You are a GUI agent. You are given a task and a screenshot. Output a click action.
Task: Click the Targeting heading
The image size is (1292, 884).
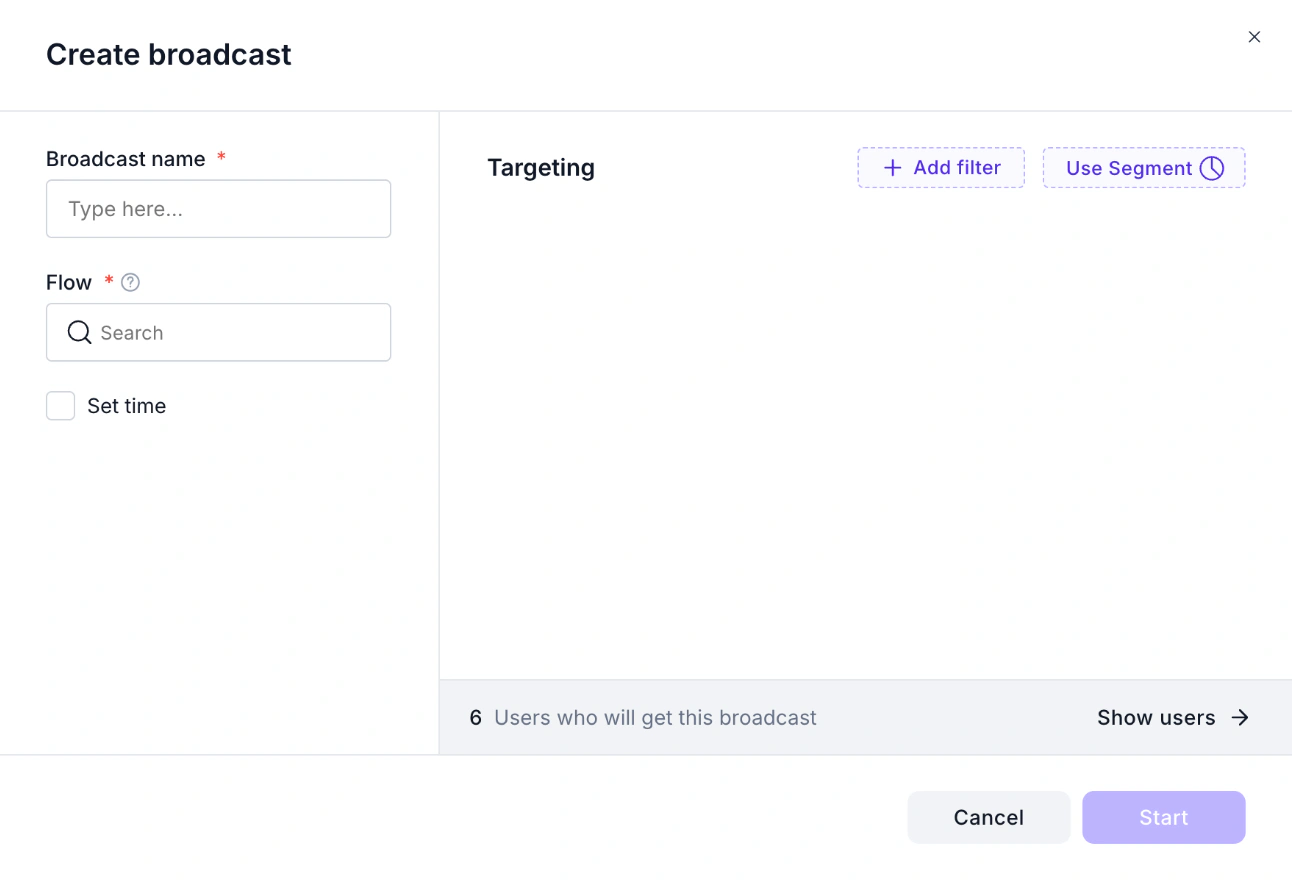click(541, 168)
